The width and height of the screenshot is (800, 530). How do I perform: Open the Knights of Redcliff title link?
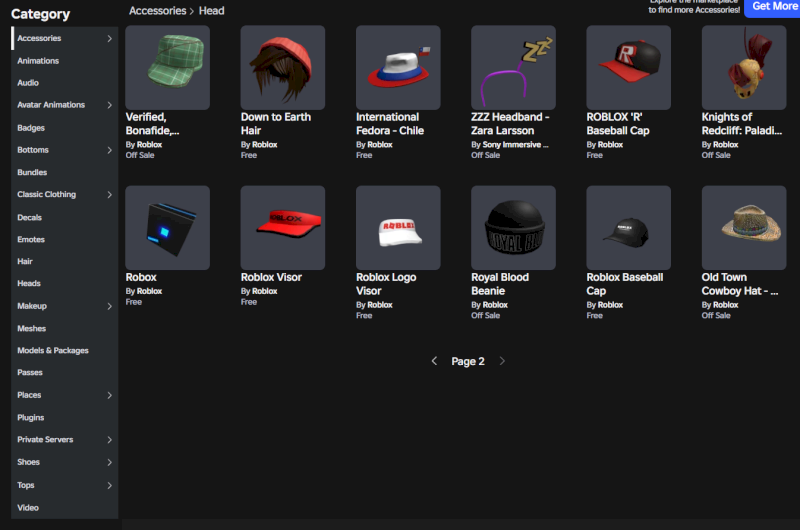tap(742, 124)
